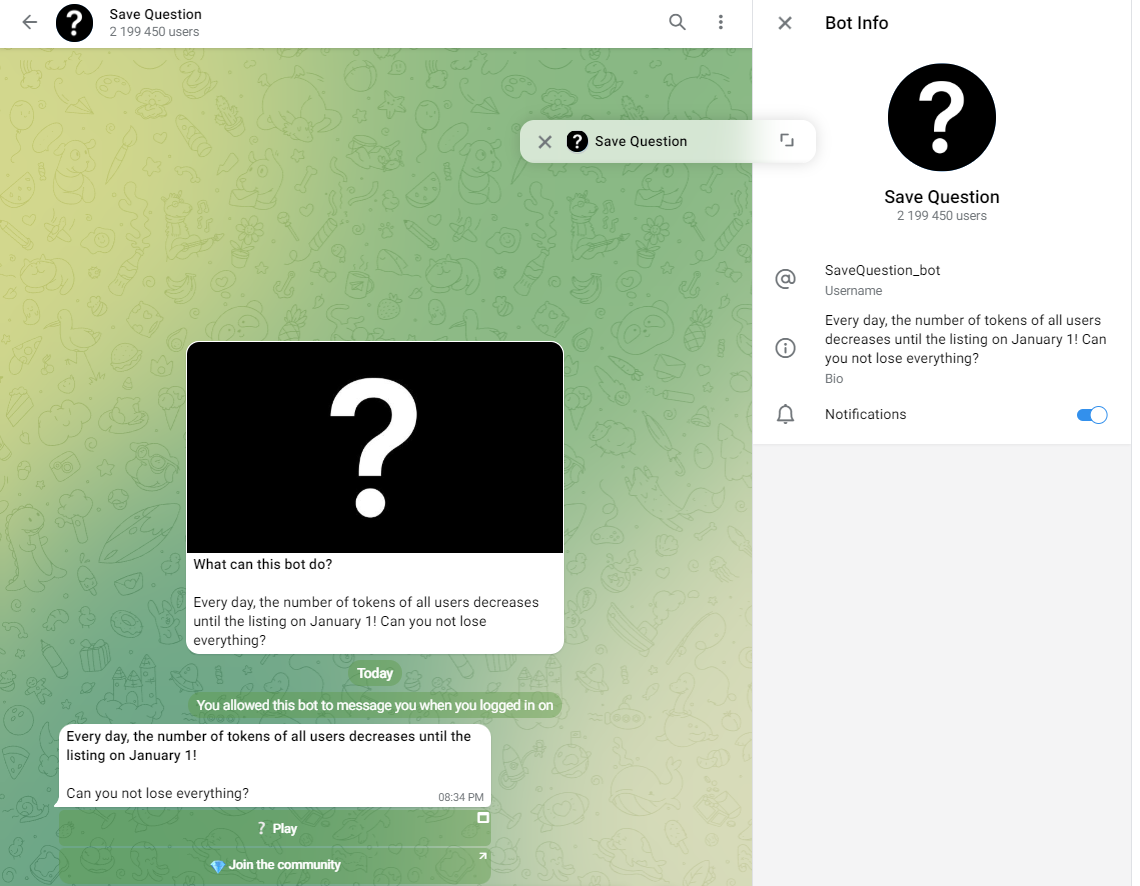The image size is (1140, 886).
Task: Go back using the header arrow
Action: (x=30, y=22)
